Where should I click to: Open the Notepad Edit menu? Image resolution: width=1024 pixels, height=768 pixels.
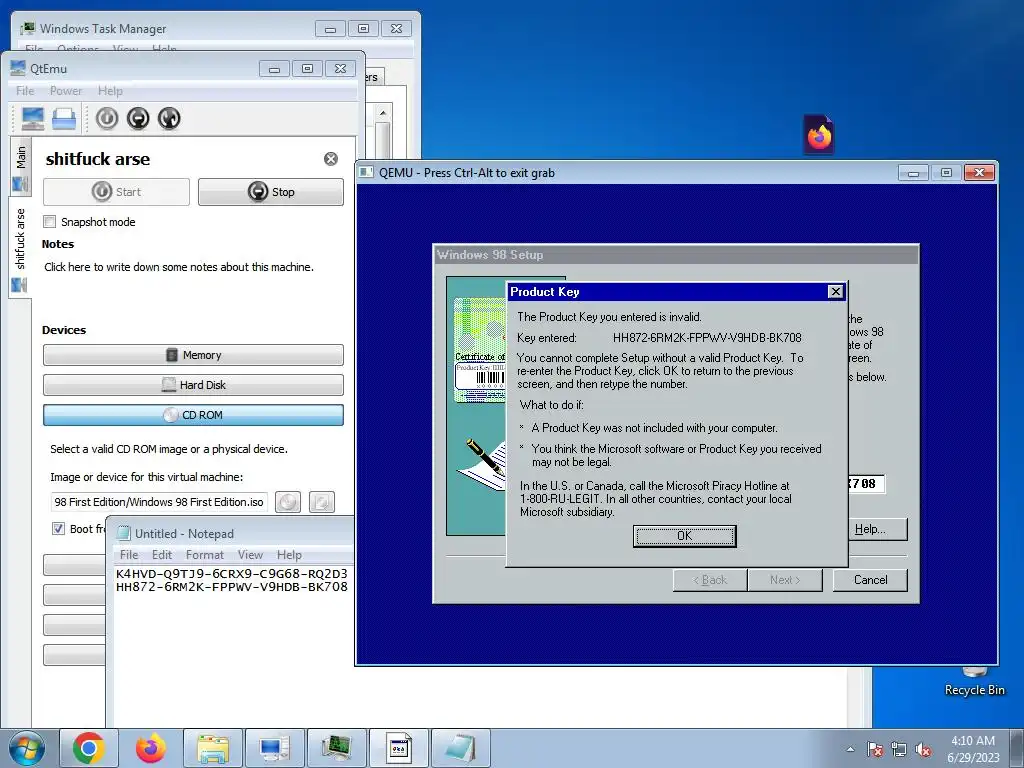tap(162, 554)
